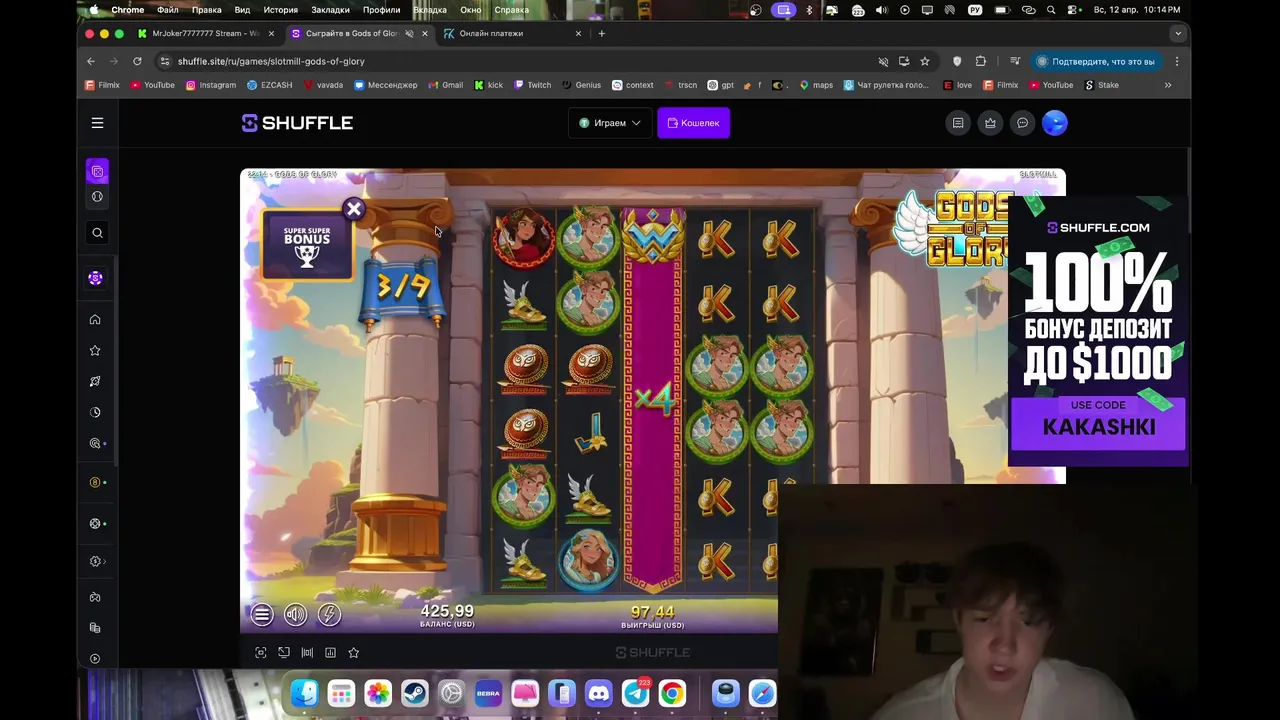This screenshot has width=1280, height=720.
Task: Open the Shuffle hamburger sidebar menu
Action: (x=97, y=123)
